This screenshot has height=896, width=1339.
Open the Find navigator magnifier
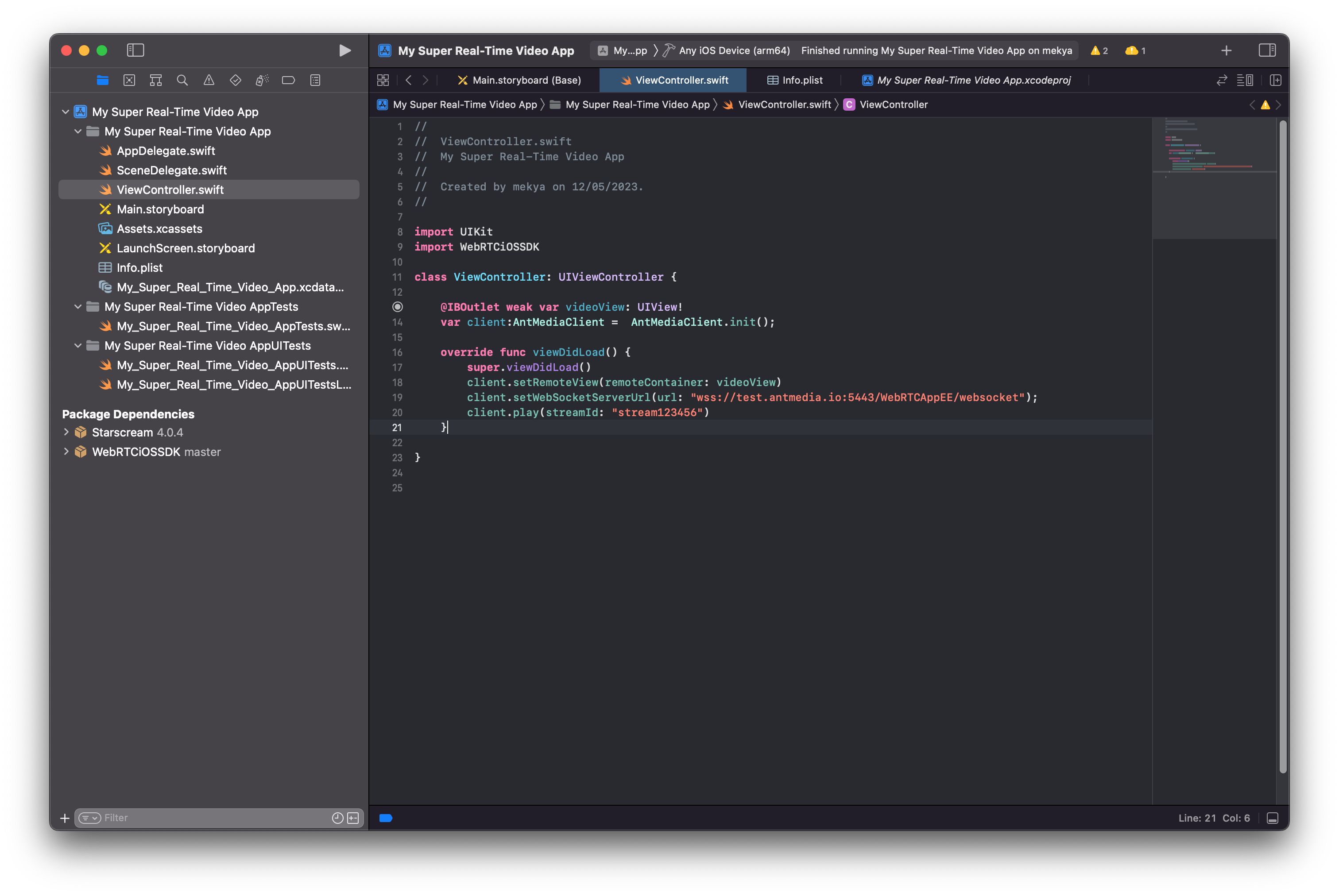pos(182,80)
